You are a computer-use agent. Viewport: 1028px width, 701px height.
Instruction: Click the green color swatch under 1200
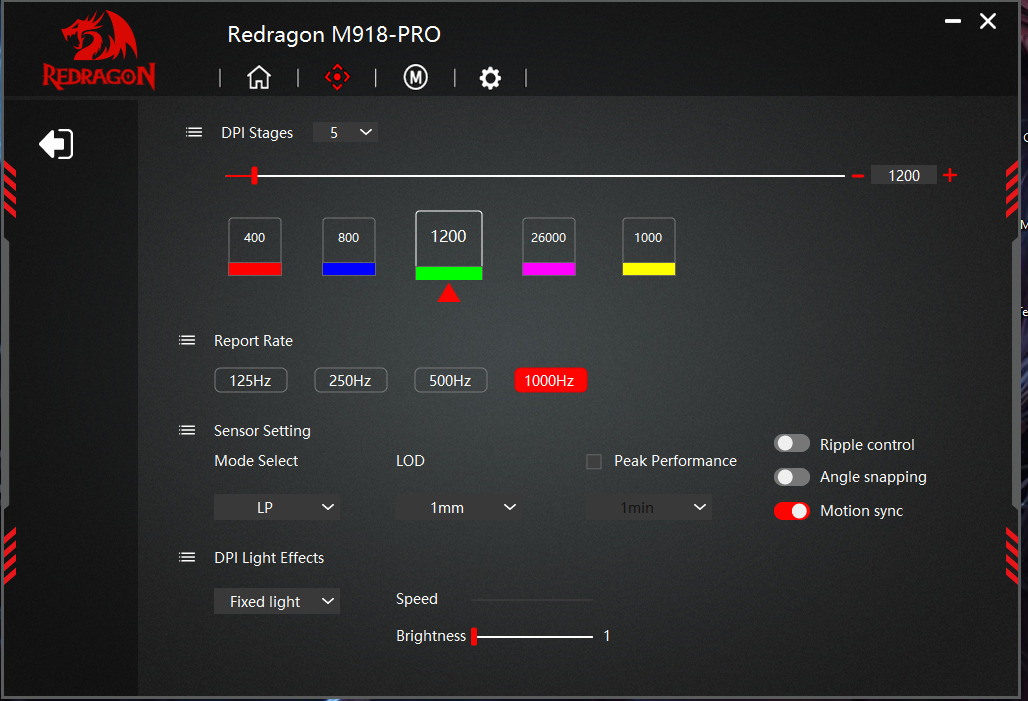tap(449, 273)
